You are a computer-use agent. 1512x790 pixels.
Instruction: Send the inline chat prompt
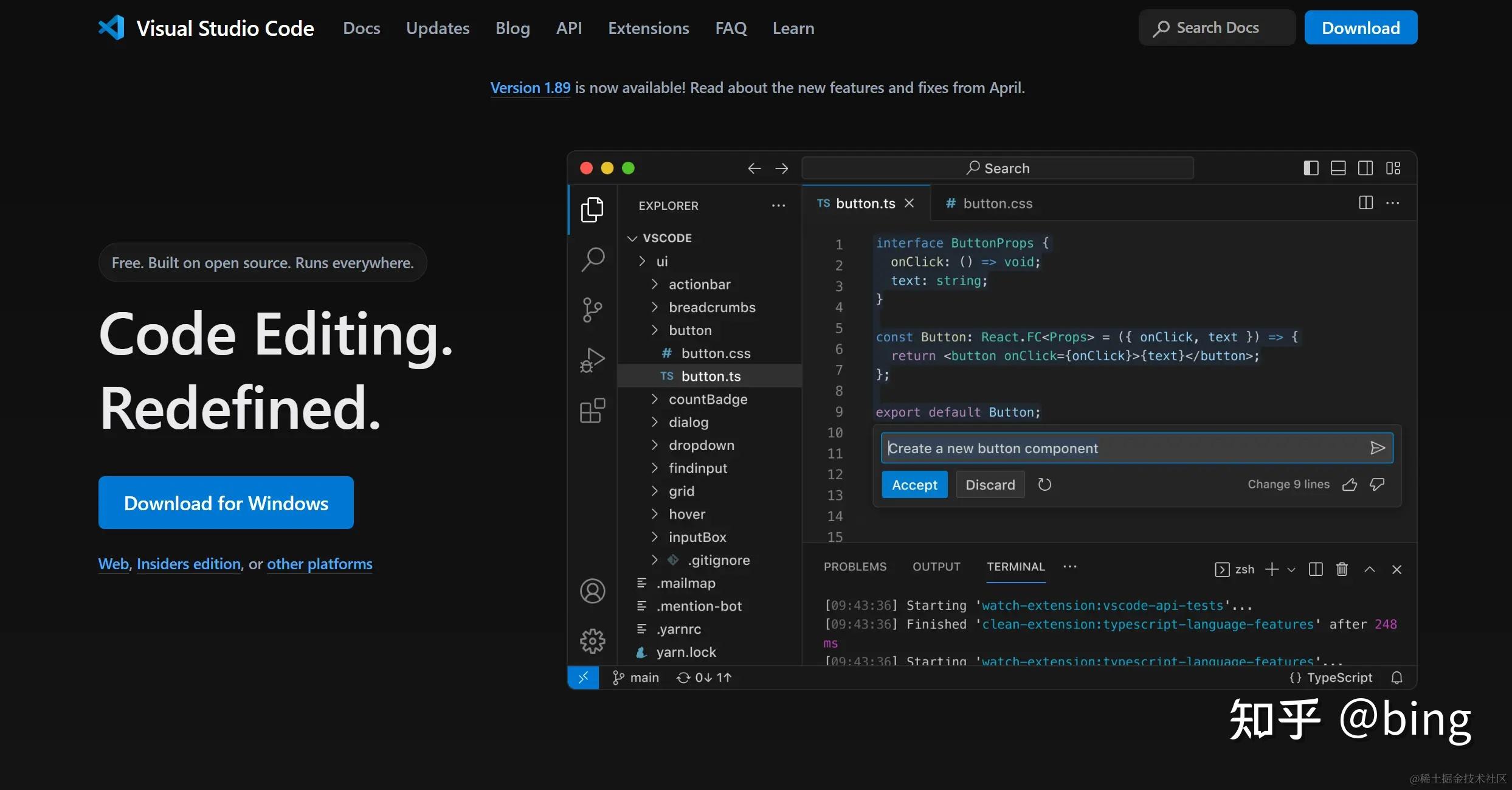point(1378,448)
